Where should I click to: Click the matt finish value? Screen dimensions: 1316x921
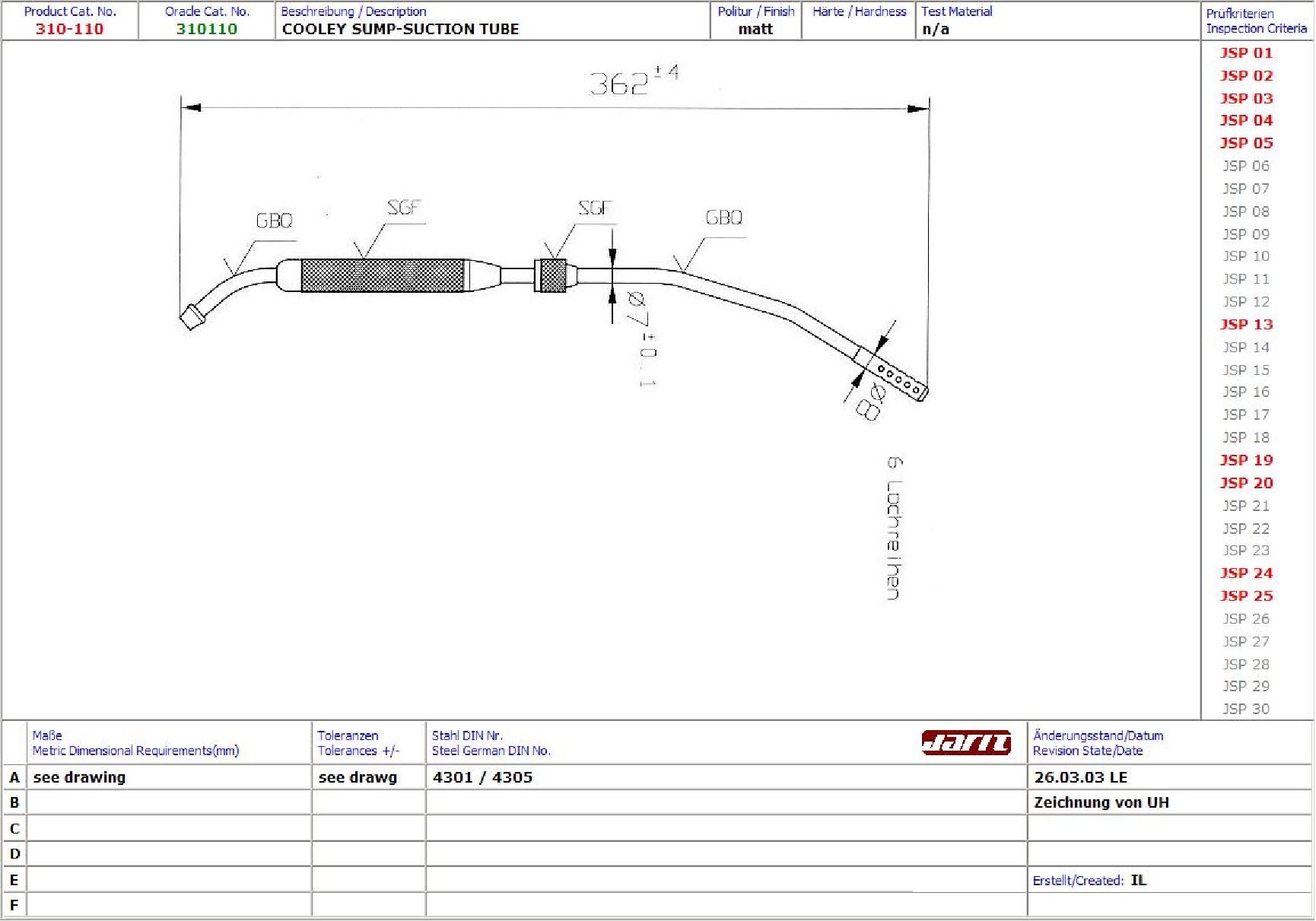point(755,29)
